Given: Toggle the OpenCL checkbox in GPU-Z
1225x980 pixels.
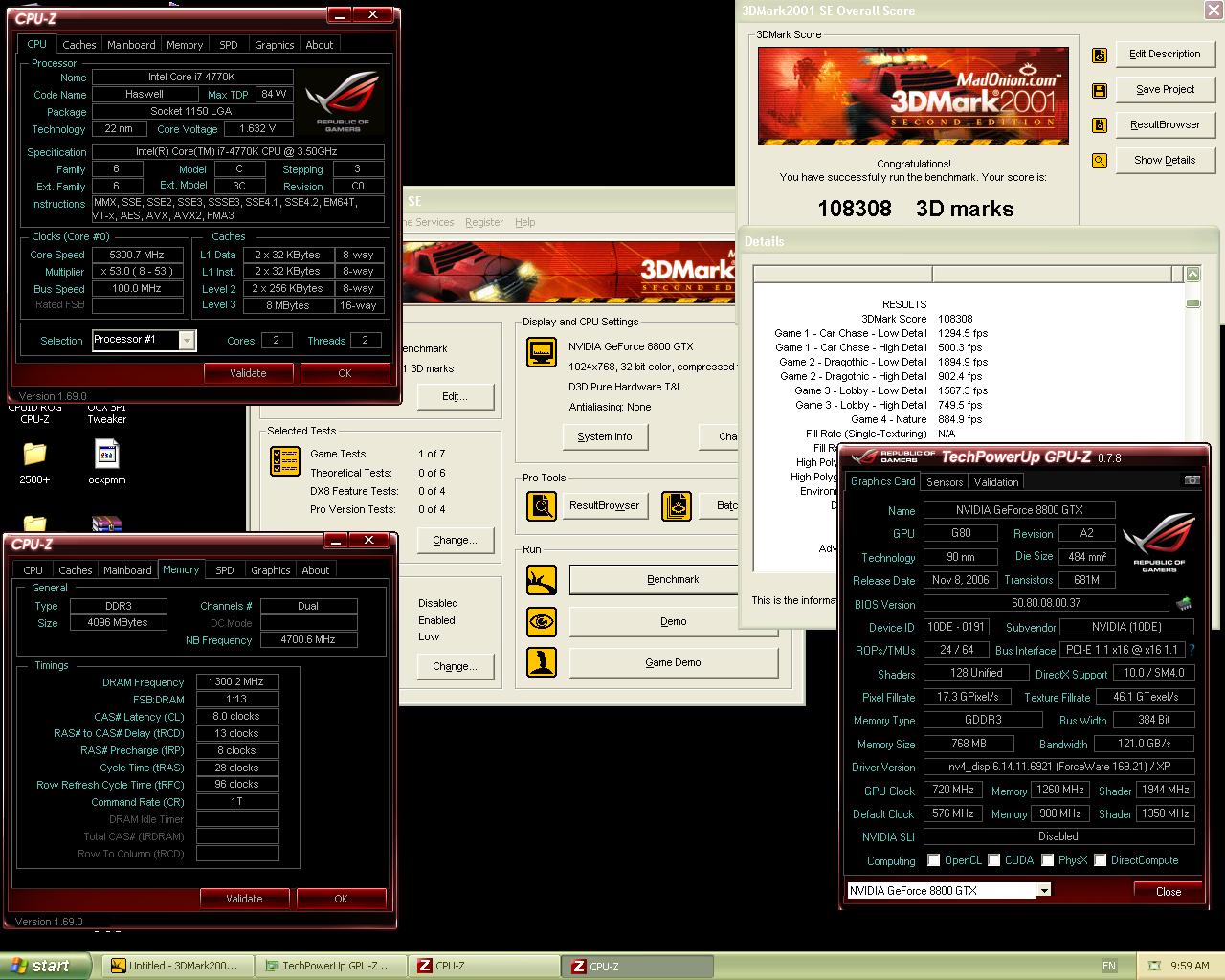Looking at the screenshot, I should coord(934,860).
